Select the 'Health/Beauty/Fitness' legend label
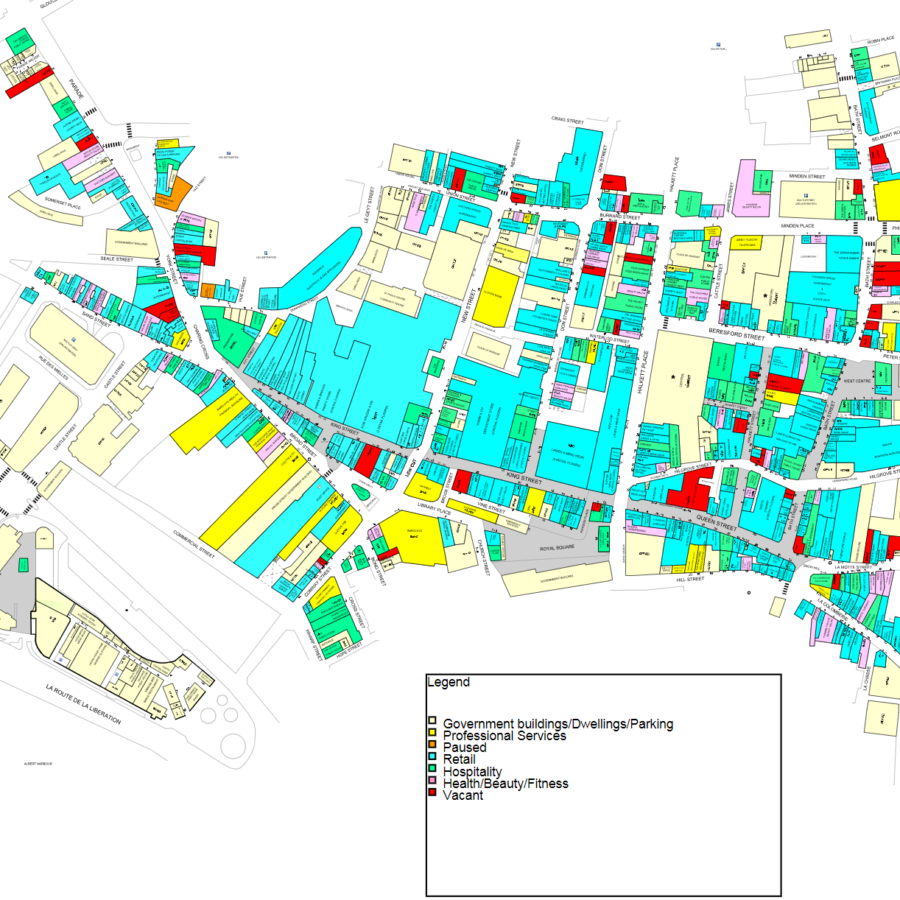Image resolution: width=900 pixels, height=900 pixels. [x=506, y=784]
